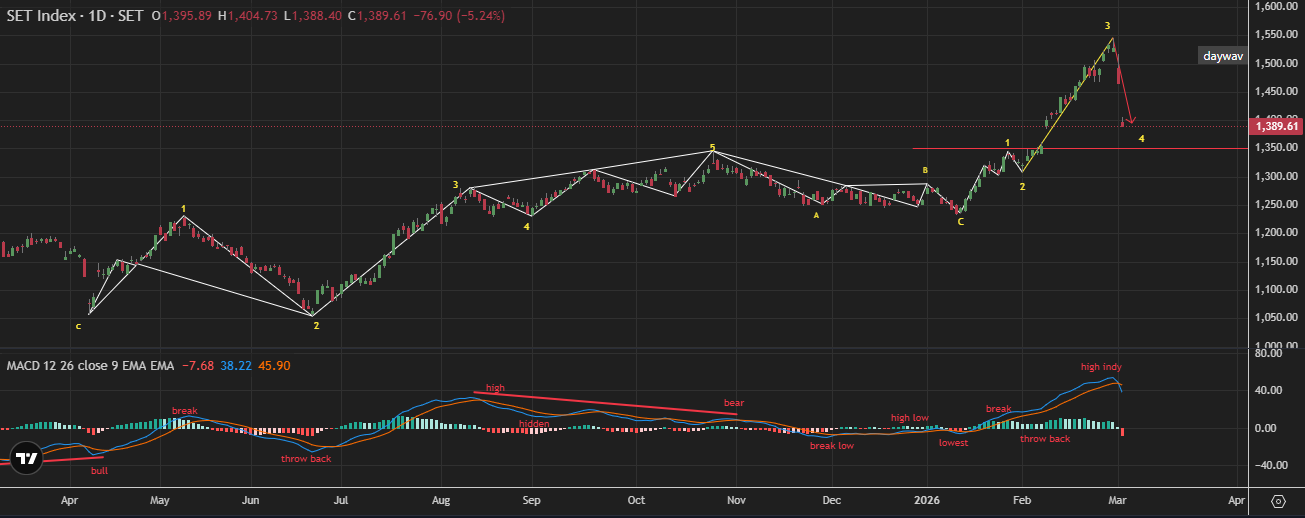The height and width of the screenshot is (518, 1305).
Task: Select the 'break low' annotation text
Action: pos(831,446)
